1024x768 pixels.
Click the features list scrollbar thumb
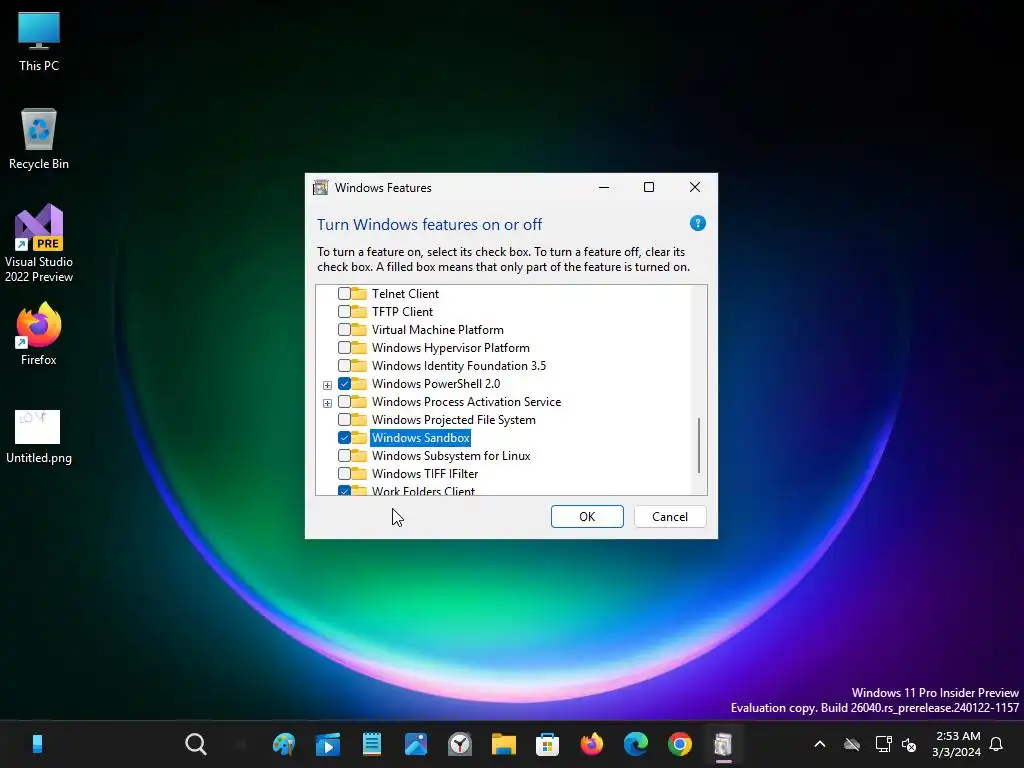(x=699, y=445)
